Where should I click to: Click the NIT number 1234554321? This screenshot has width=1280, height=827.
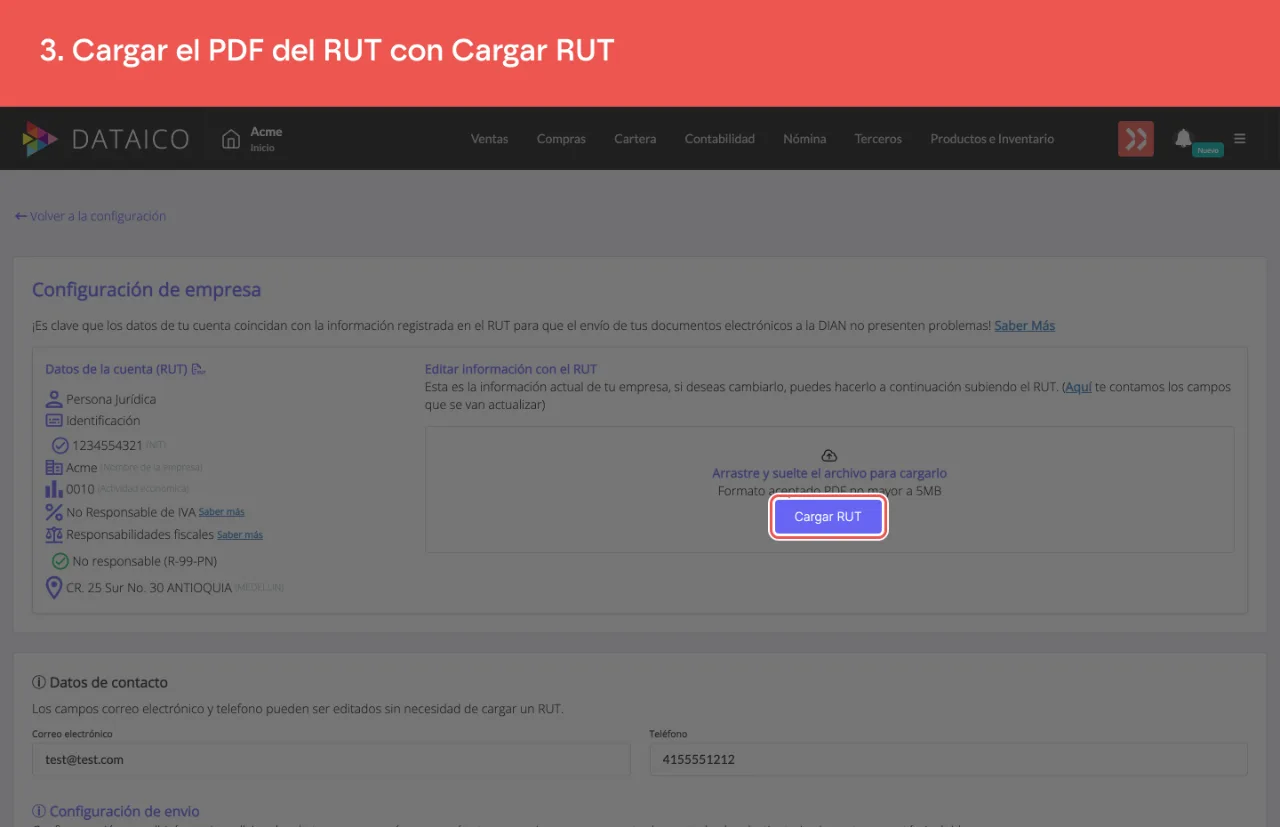(x=108, y=445)
